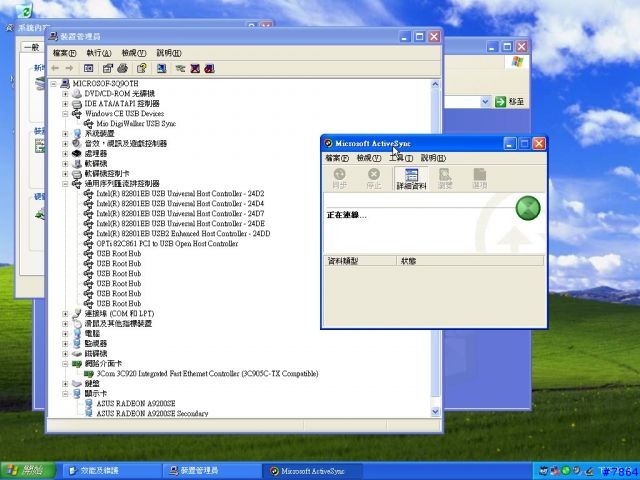640x480 pixels.
Task: Click Device Manager scrollbar up arrow
Action: pyautogui.click(x=435, y=84)
